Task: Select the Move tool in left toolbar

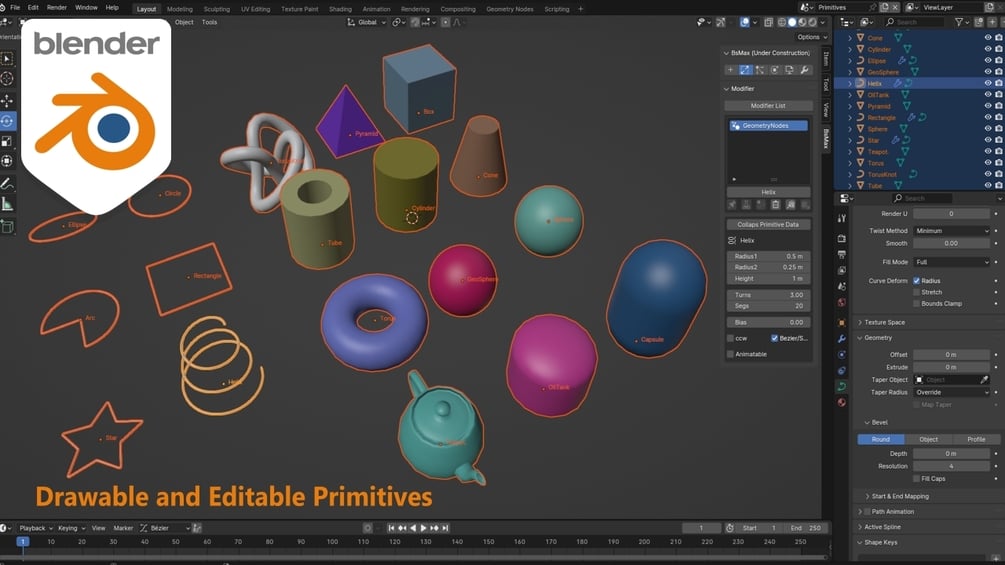Action: click(7, 101)
